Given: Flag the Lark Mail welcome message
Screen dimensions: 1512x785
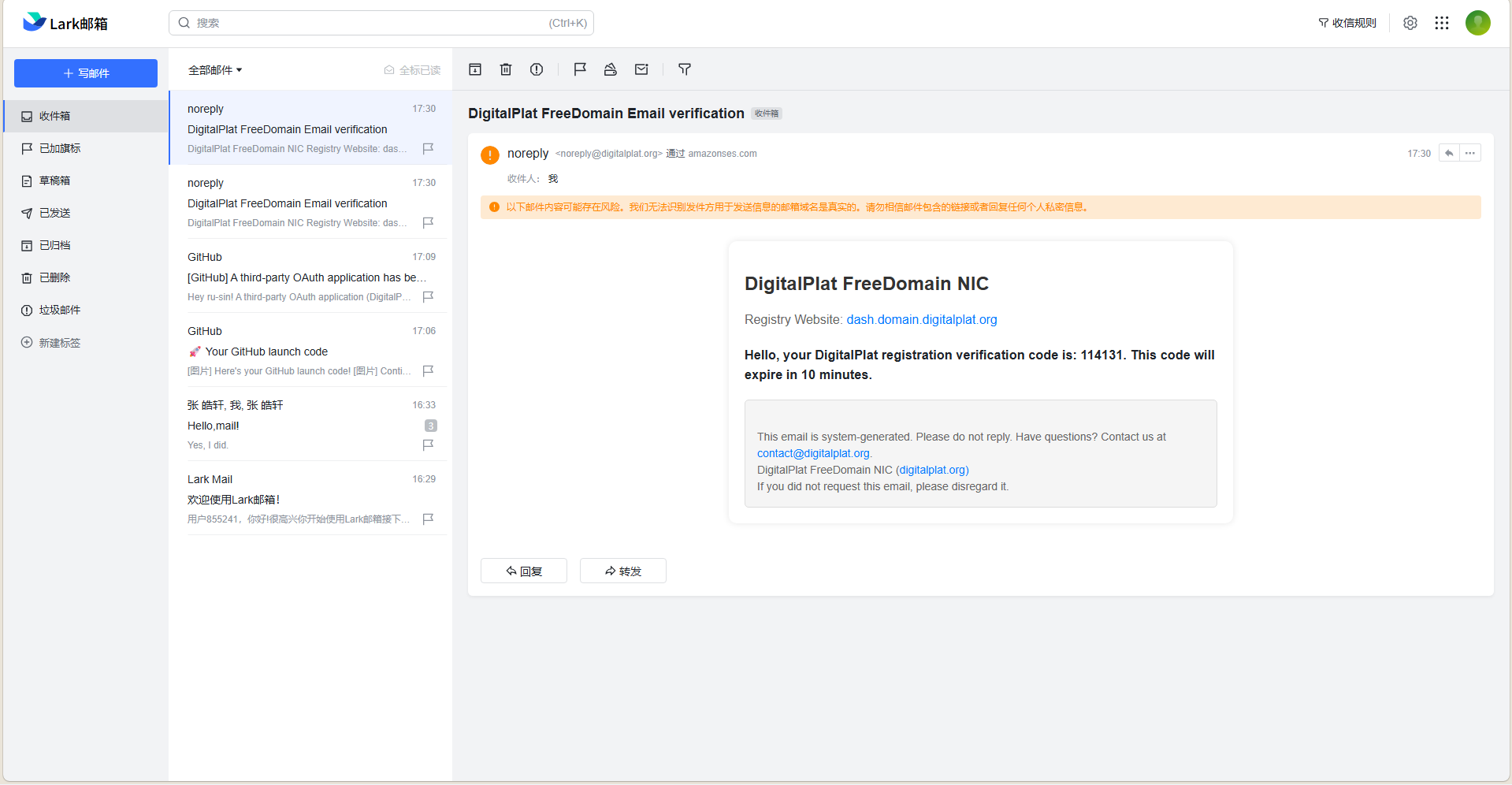Looking at the screenshot, I should click(x=428, y=519).
